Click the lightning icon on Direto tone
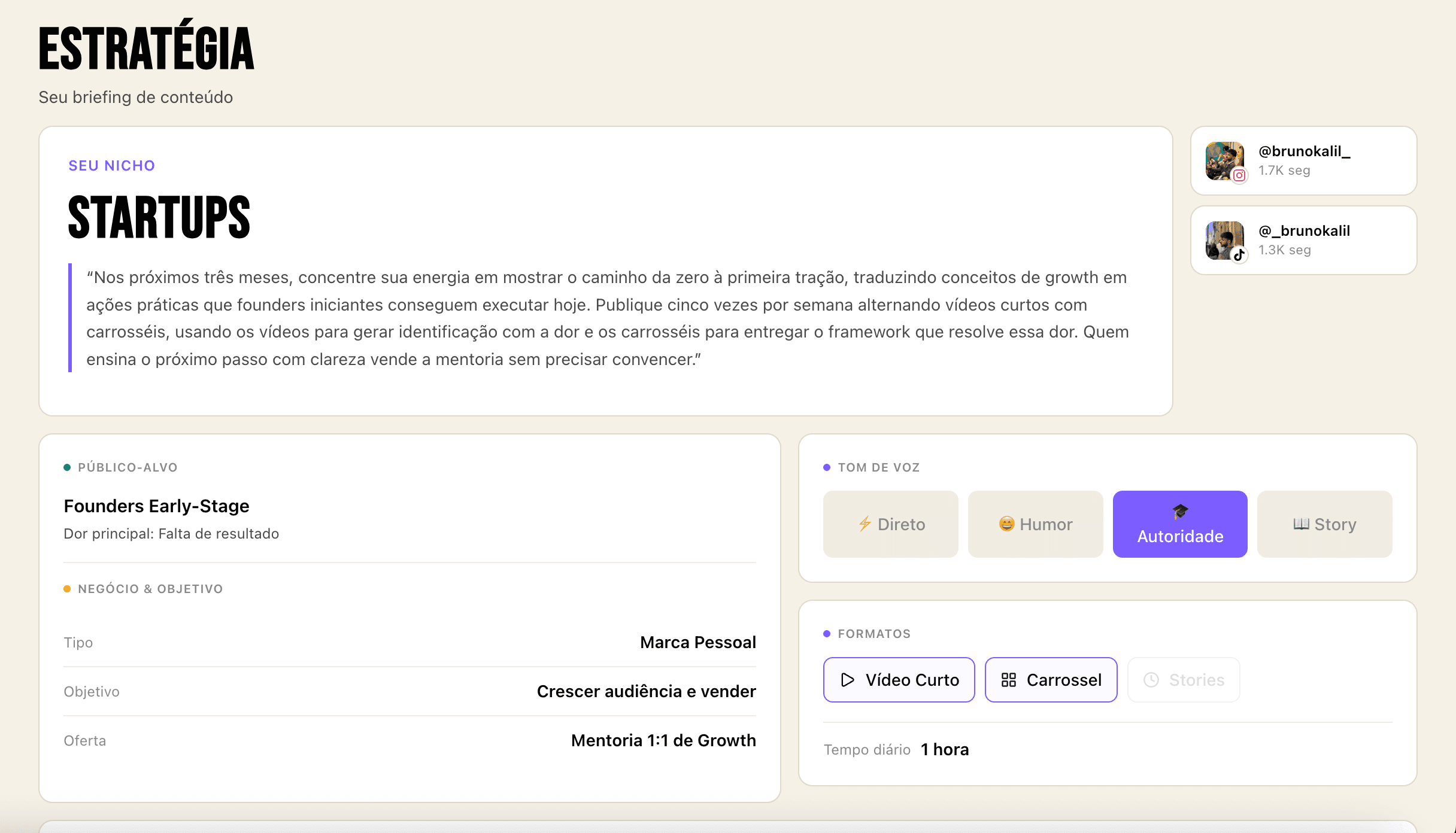The height and width of the screenshot is (833, 1456). click(864, 524)
